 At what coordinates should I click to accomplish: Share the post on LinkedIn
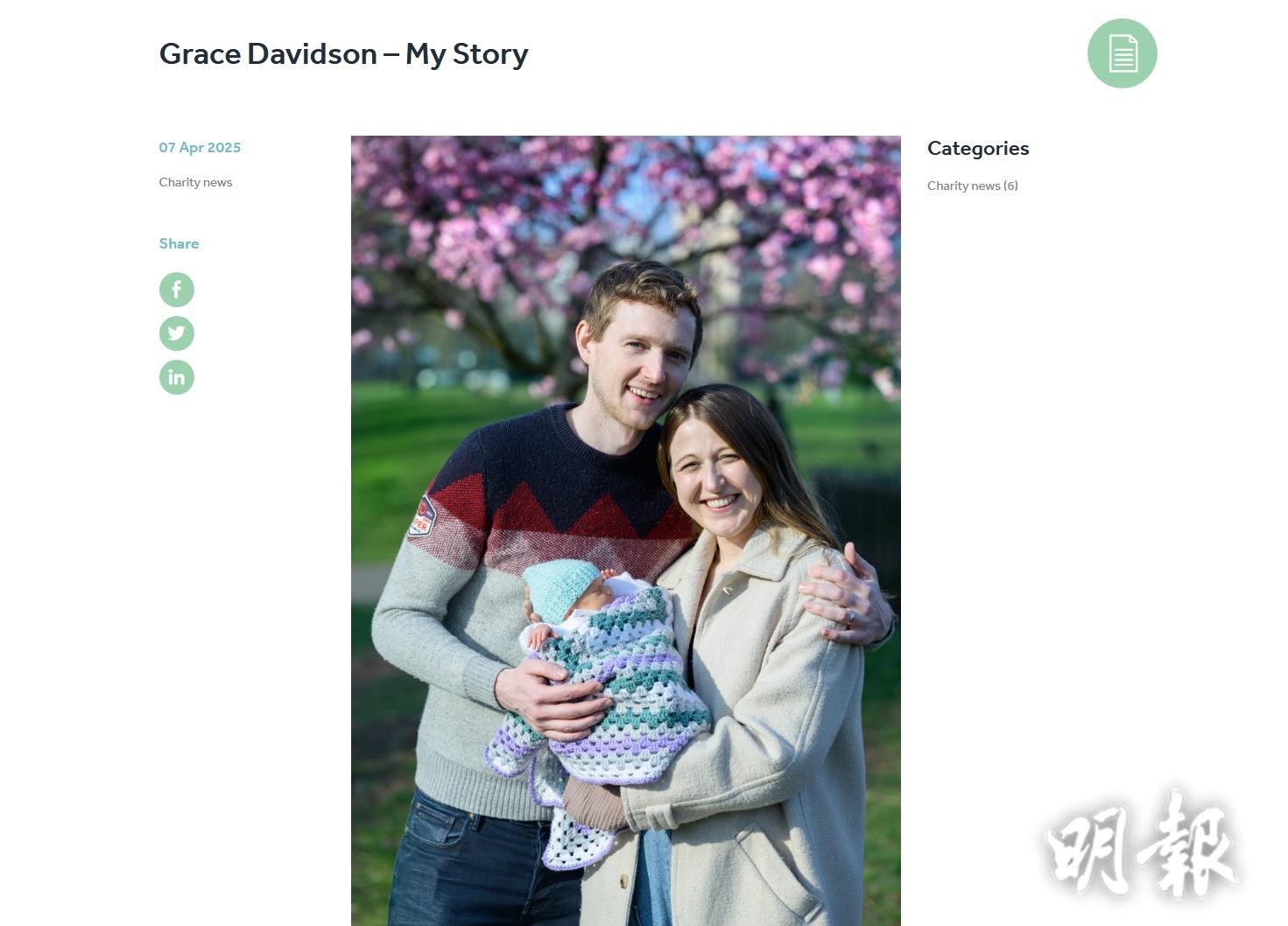tap(176, 377)
